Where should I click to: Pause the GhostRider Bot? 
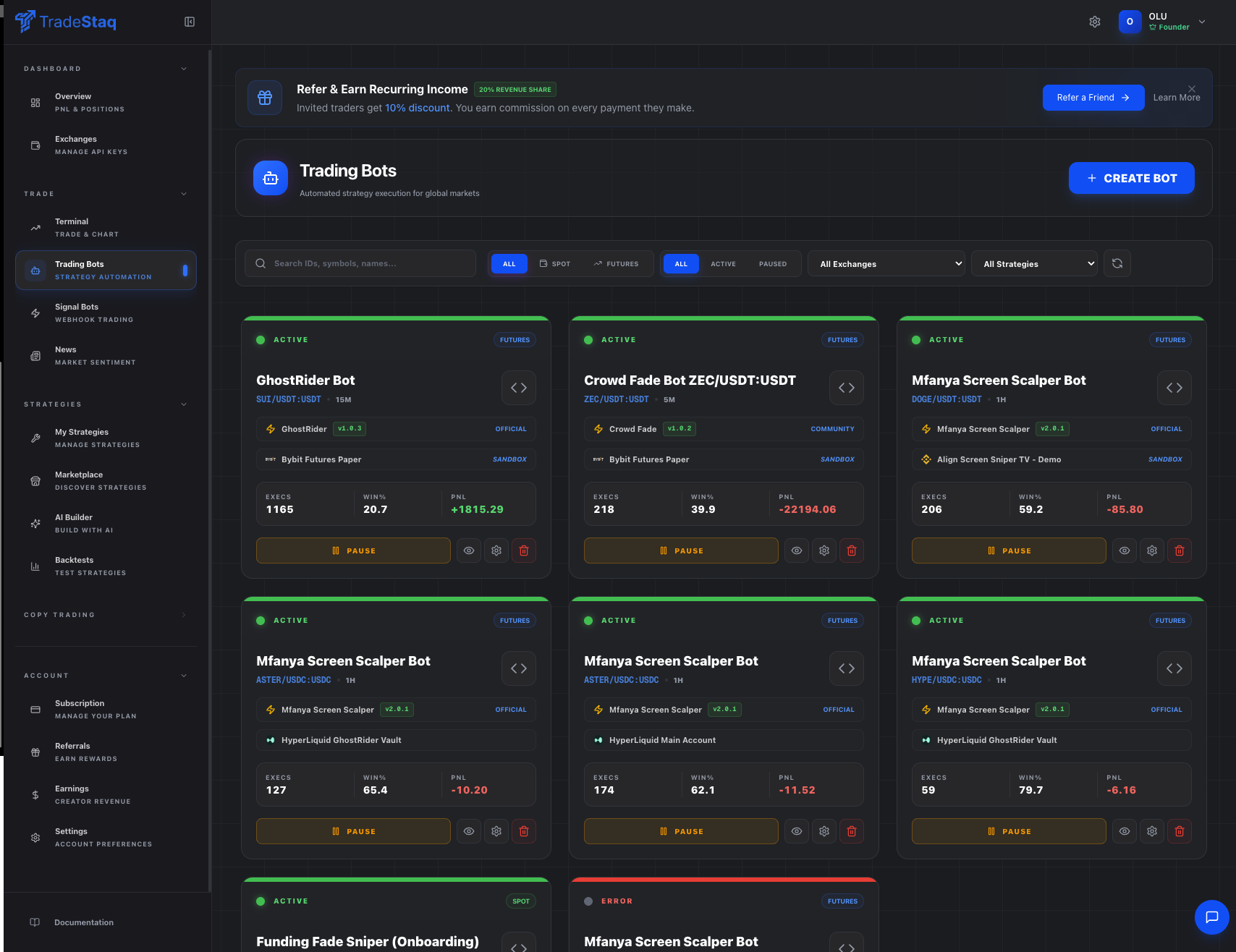[x=353, y=551]
